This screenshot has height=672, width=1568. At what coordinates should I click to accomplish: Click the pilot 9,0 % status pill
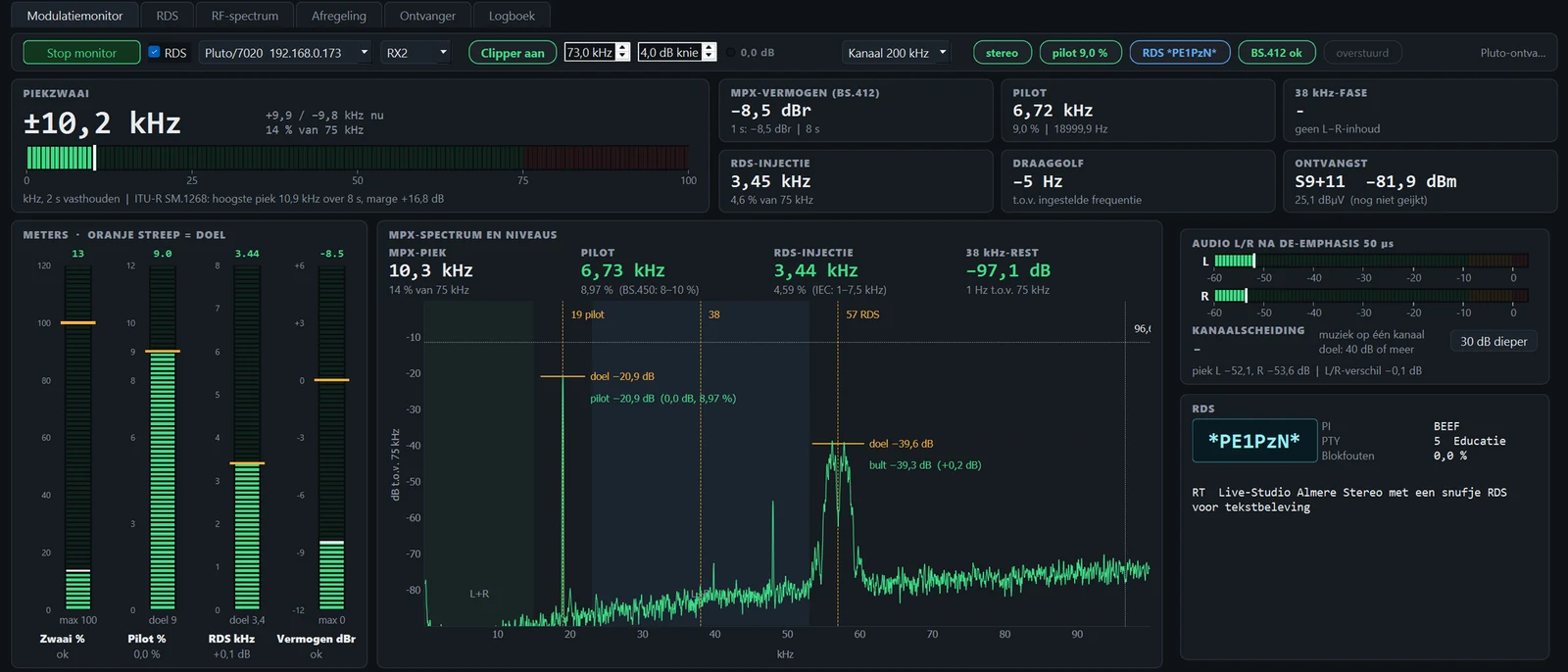click(x=1080, y=53)
